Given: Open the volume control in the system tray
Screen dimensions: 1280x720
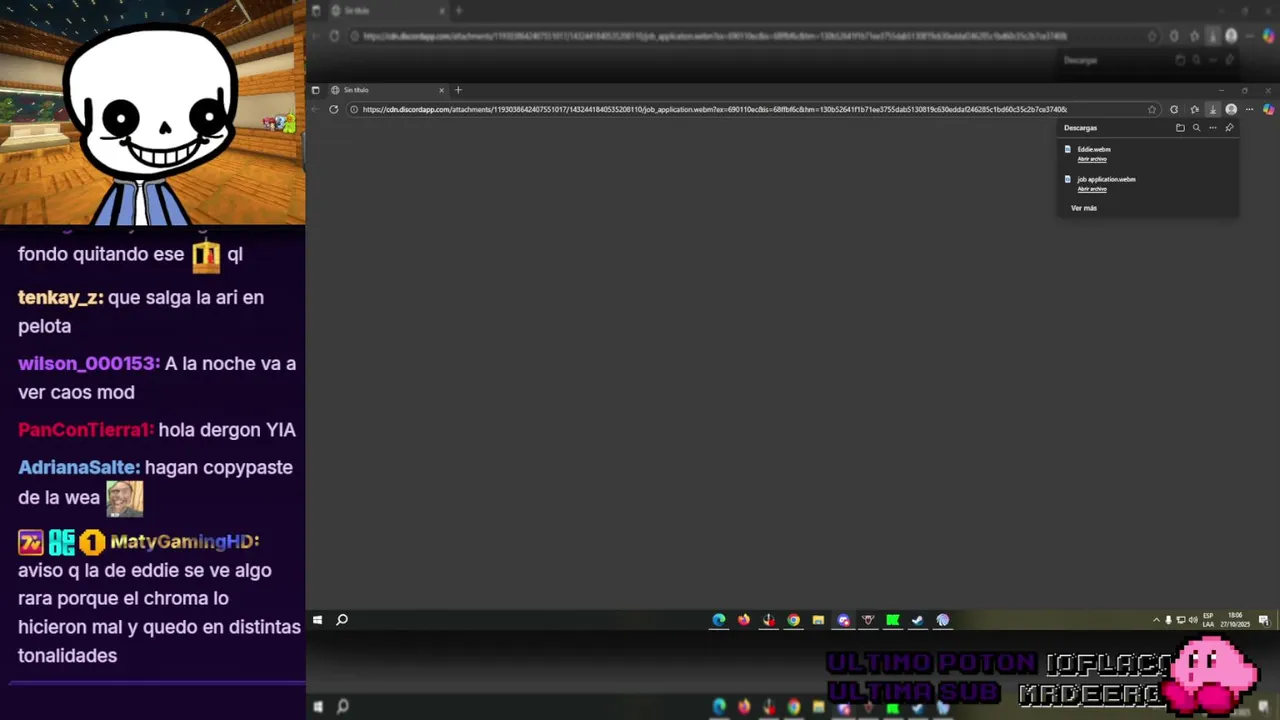Looking at the screenshot, I should coord(1193,620).
